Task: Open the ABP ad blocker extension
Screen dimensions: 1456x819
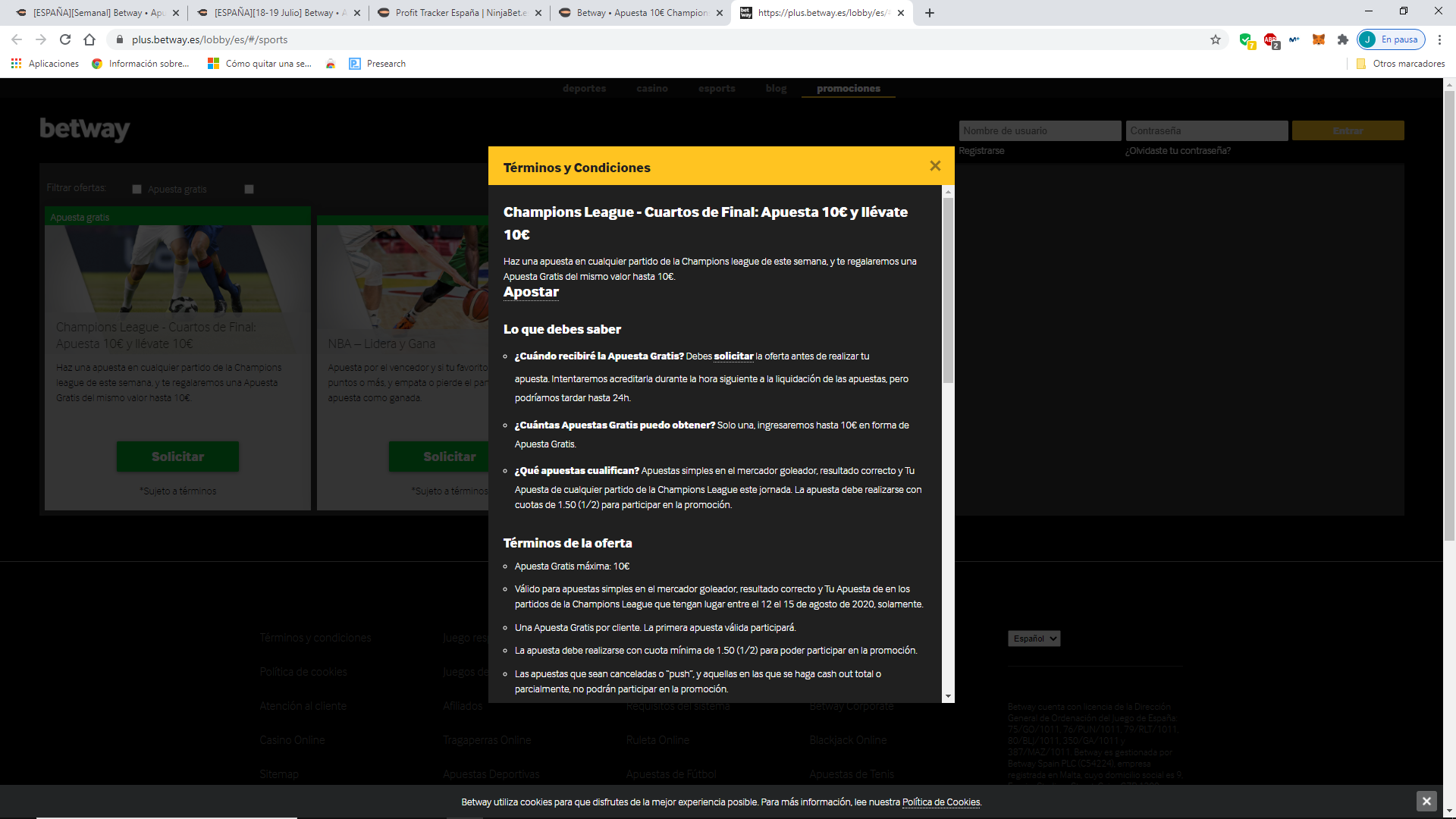Action: tap(1271, 40)
